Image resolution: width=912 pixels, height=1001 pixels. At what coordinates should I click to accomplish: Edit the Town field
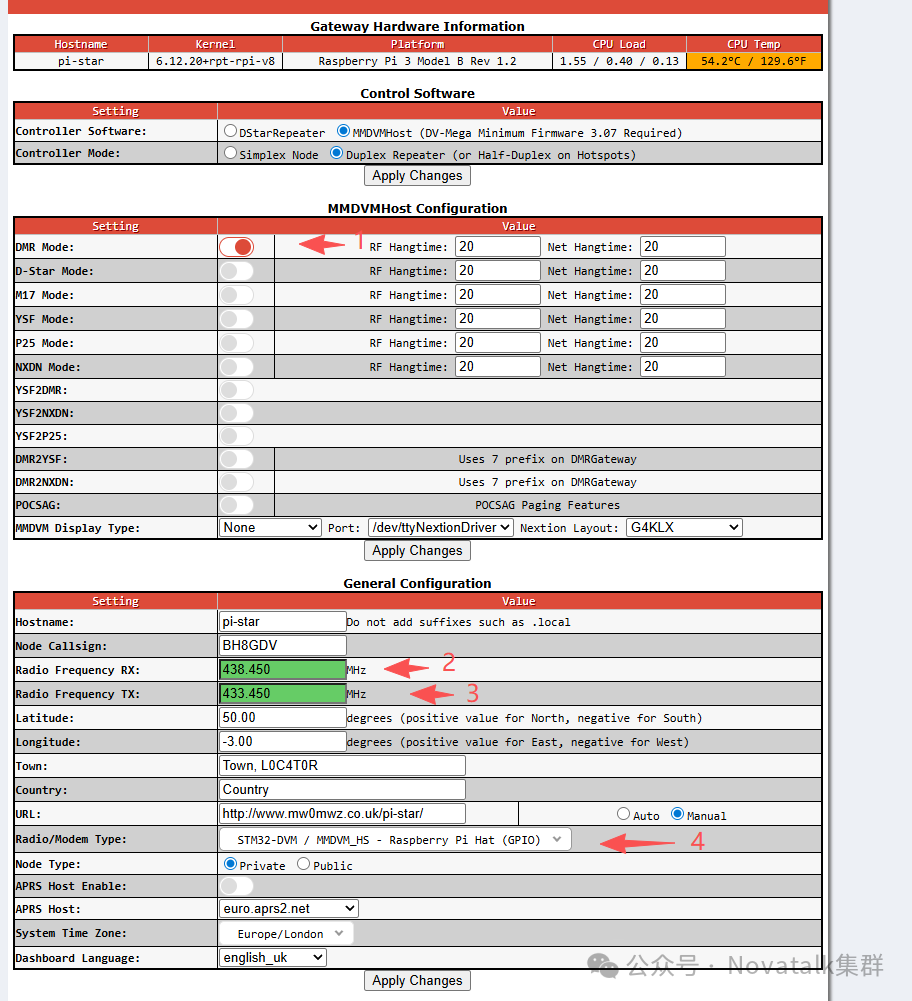[342, 765]
